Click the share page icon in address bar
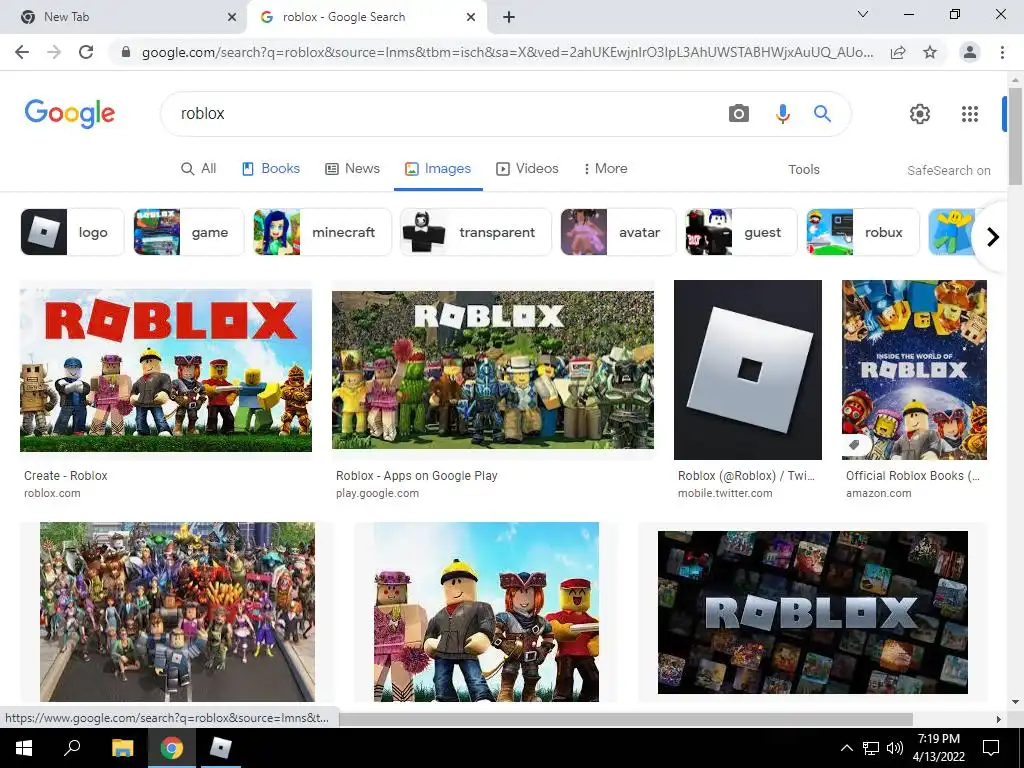This screenshot has height=768, width=1024. click(898, 52)
